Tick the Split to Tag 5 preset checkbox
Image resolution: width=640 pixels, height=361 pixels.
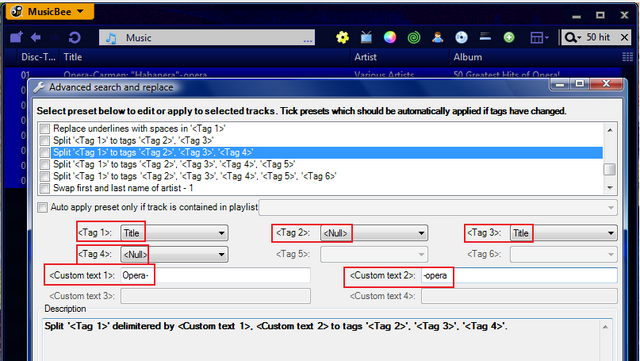coord(45,164)
